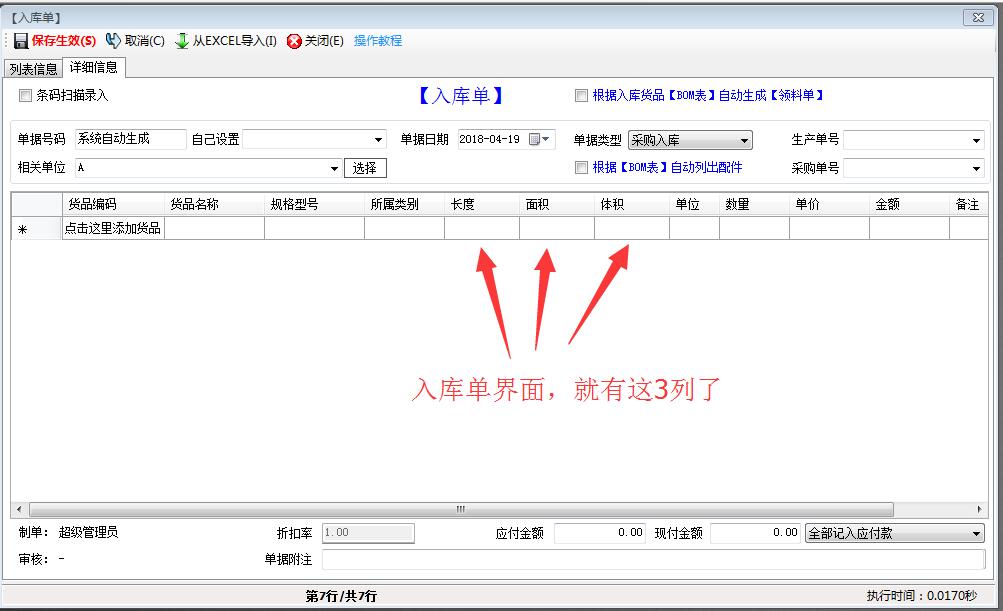Click the save floppy disk icon

coord(21,41)
